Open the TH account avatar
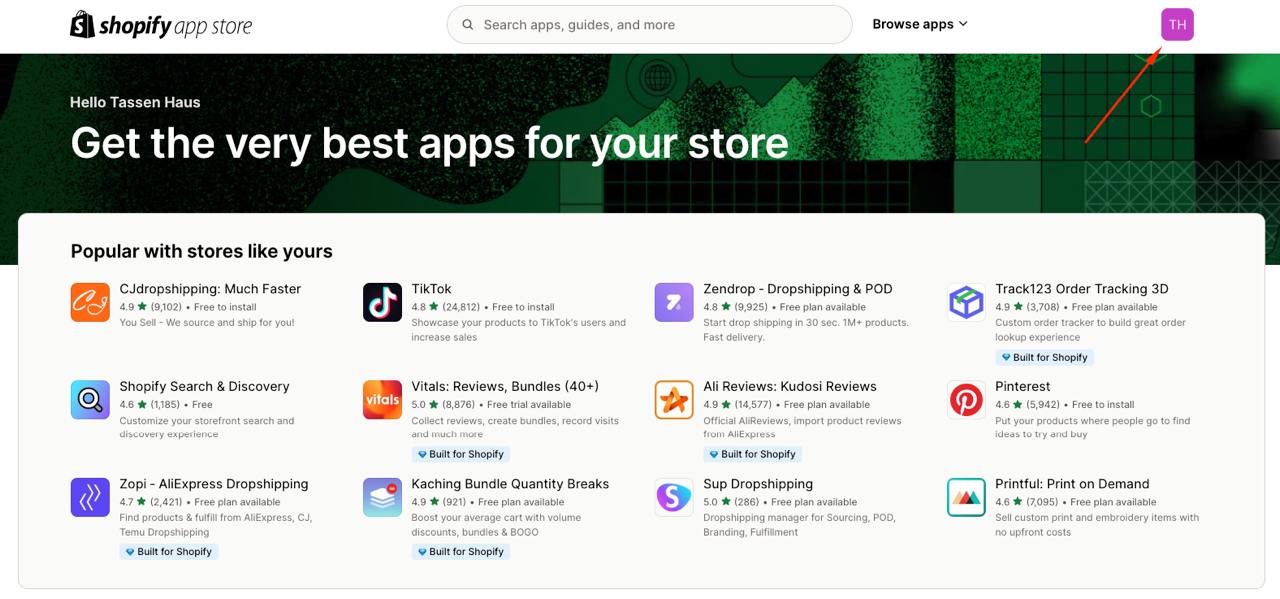This screenshot has height=599, width=1280. (1177, 24)
